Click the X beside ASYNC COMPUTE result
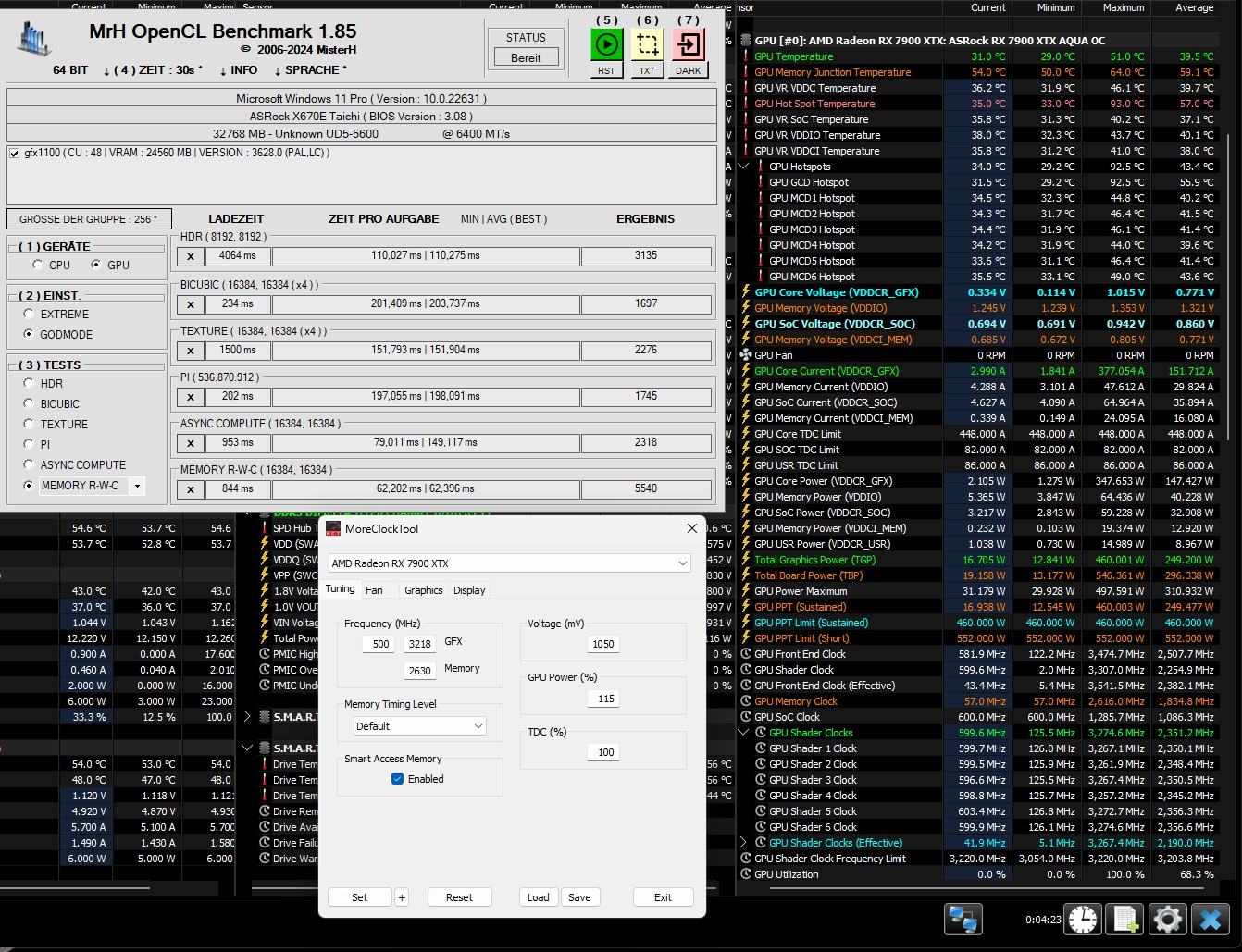The height and width of the screenshot is (952, 1242). coord(191,443)
